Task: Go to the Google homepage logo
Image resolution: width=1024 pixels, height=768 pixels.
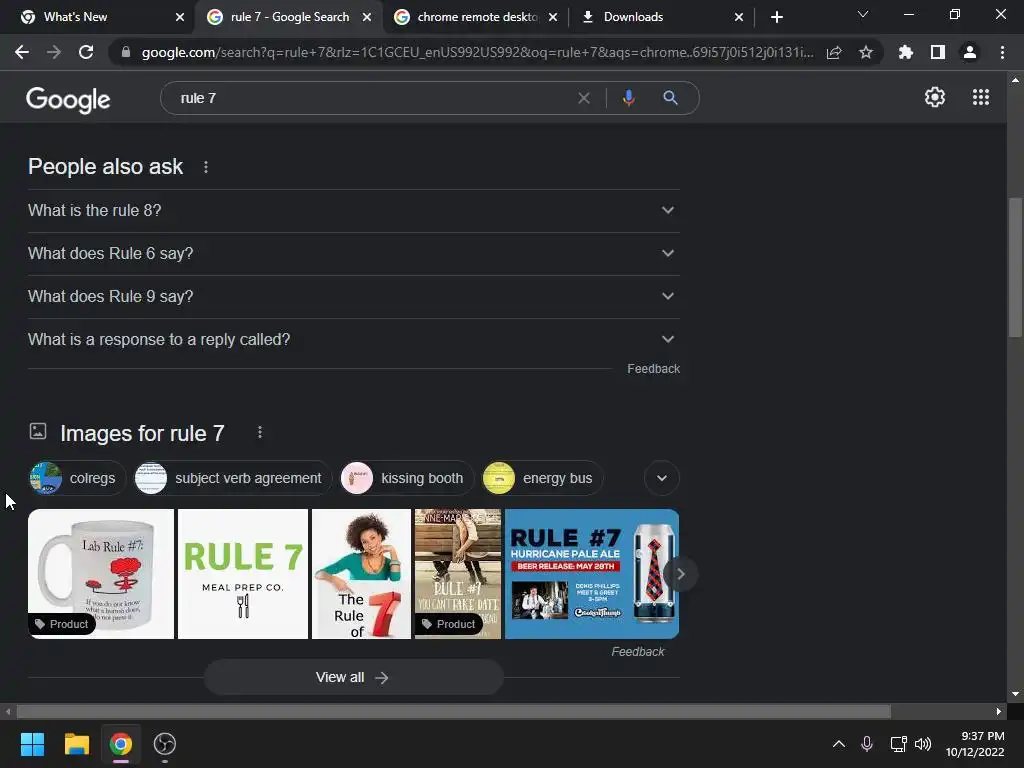Action: [x=68, y=99]
